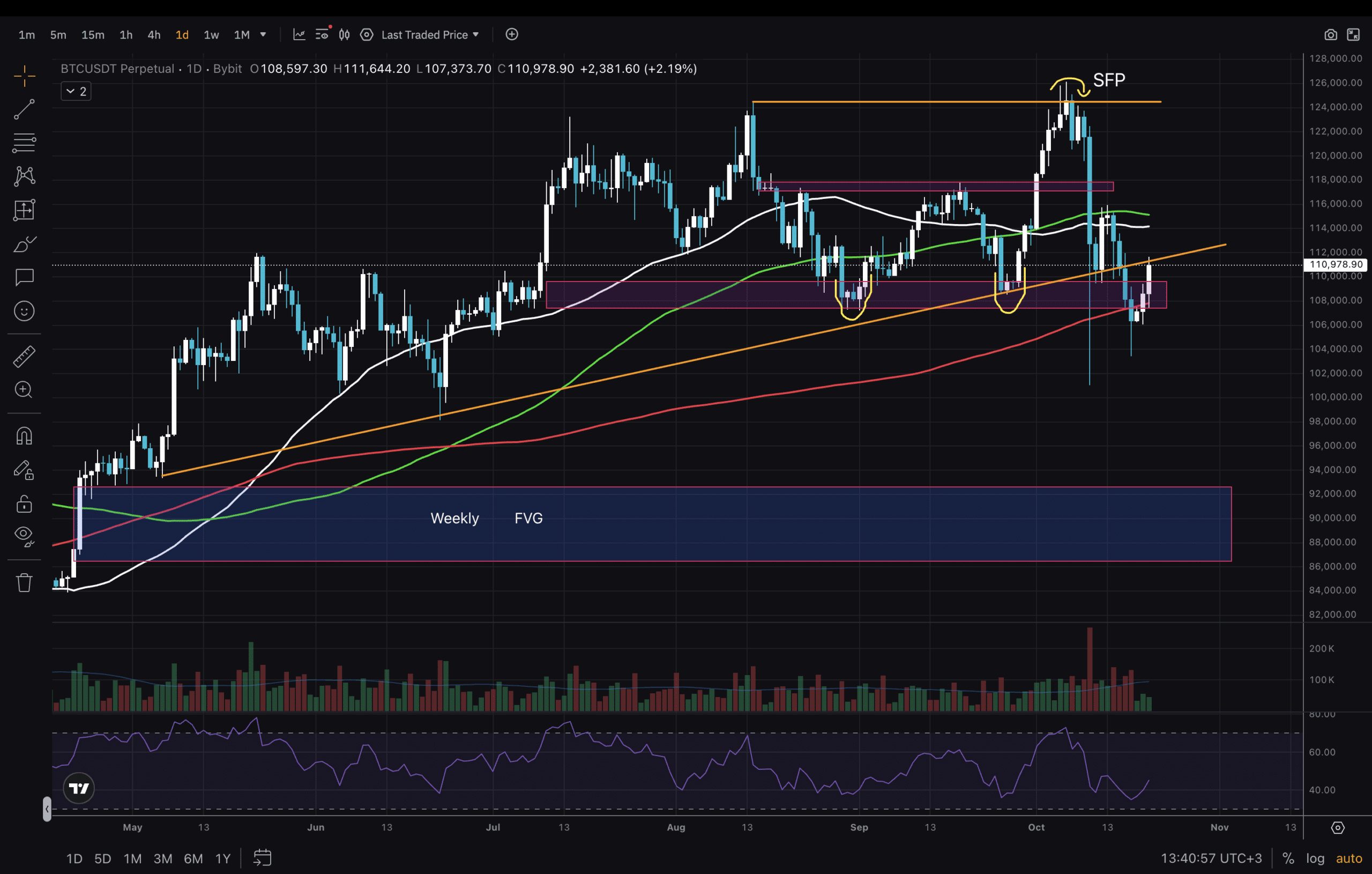
Task: Pick the ruler measure tool
Action: click(24, 357)
